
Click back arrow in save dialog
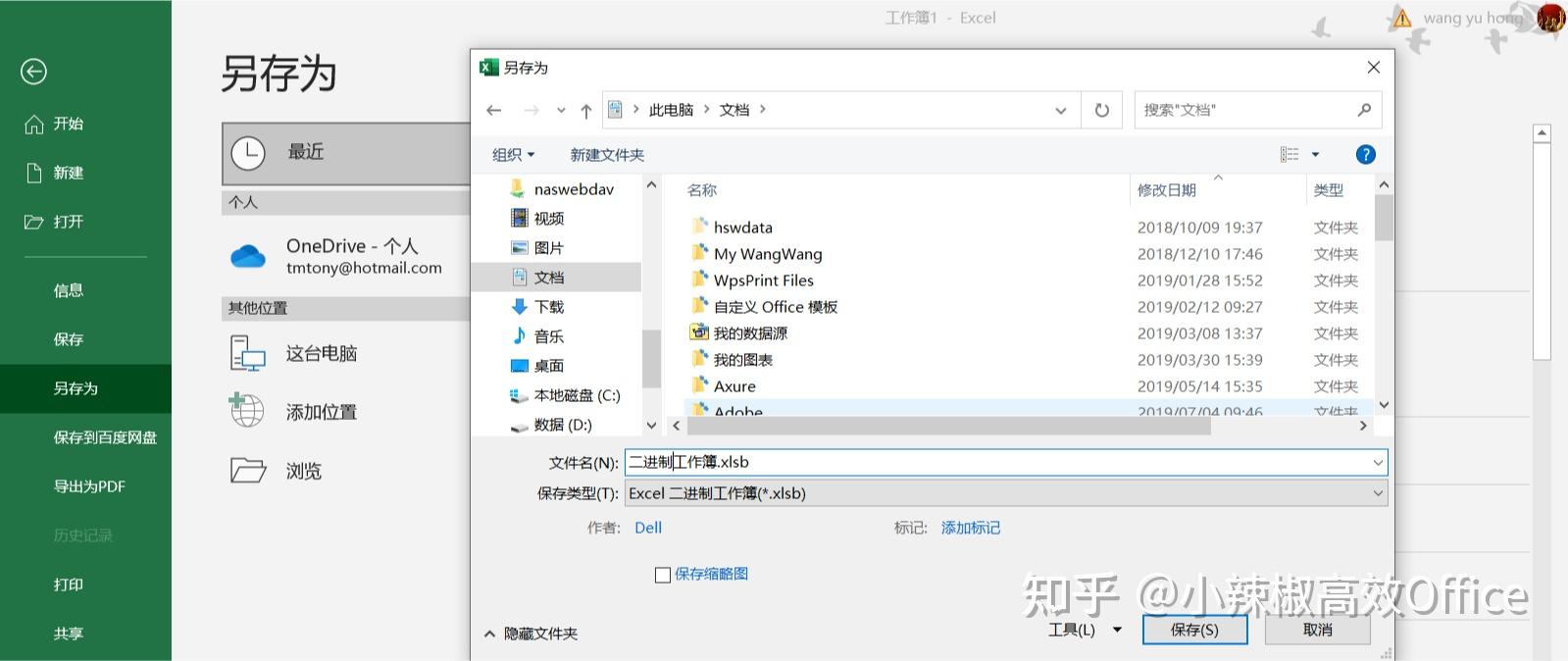494,110
